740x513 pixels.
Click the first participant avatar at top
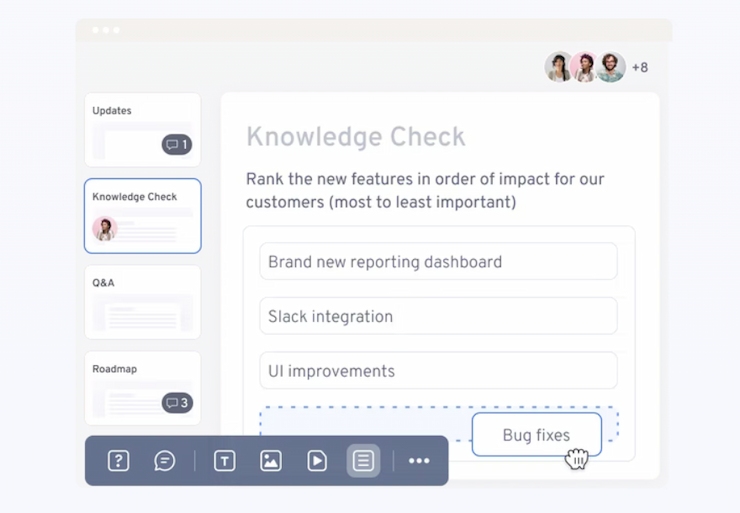click(x=559, y=67)
